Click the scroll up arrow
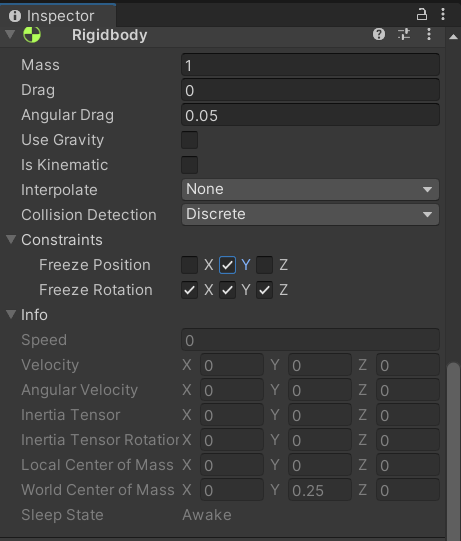This screenshot has width=461, height=541. 453,37
